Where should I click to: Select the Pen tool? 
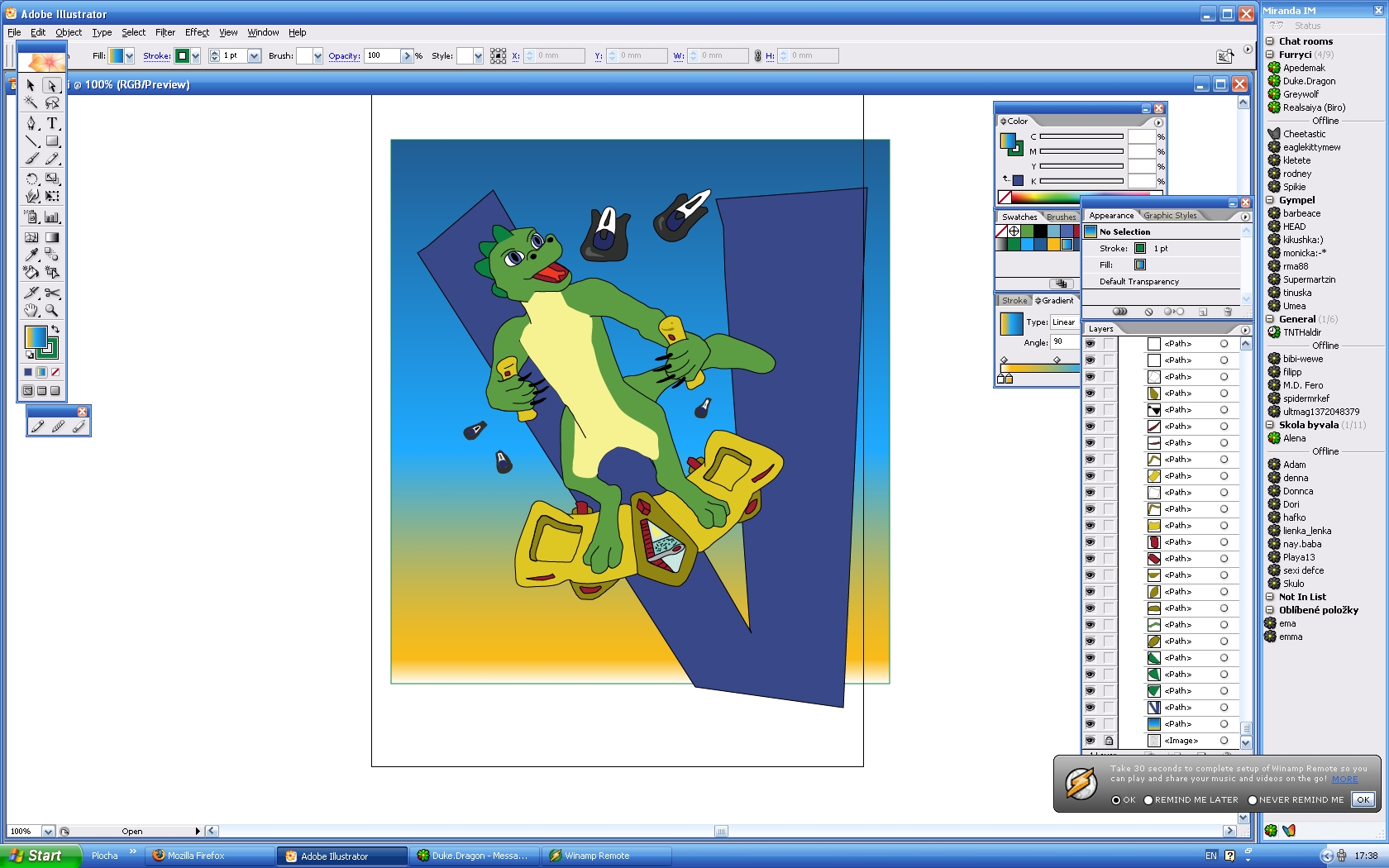click(31, 123)
